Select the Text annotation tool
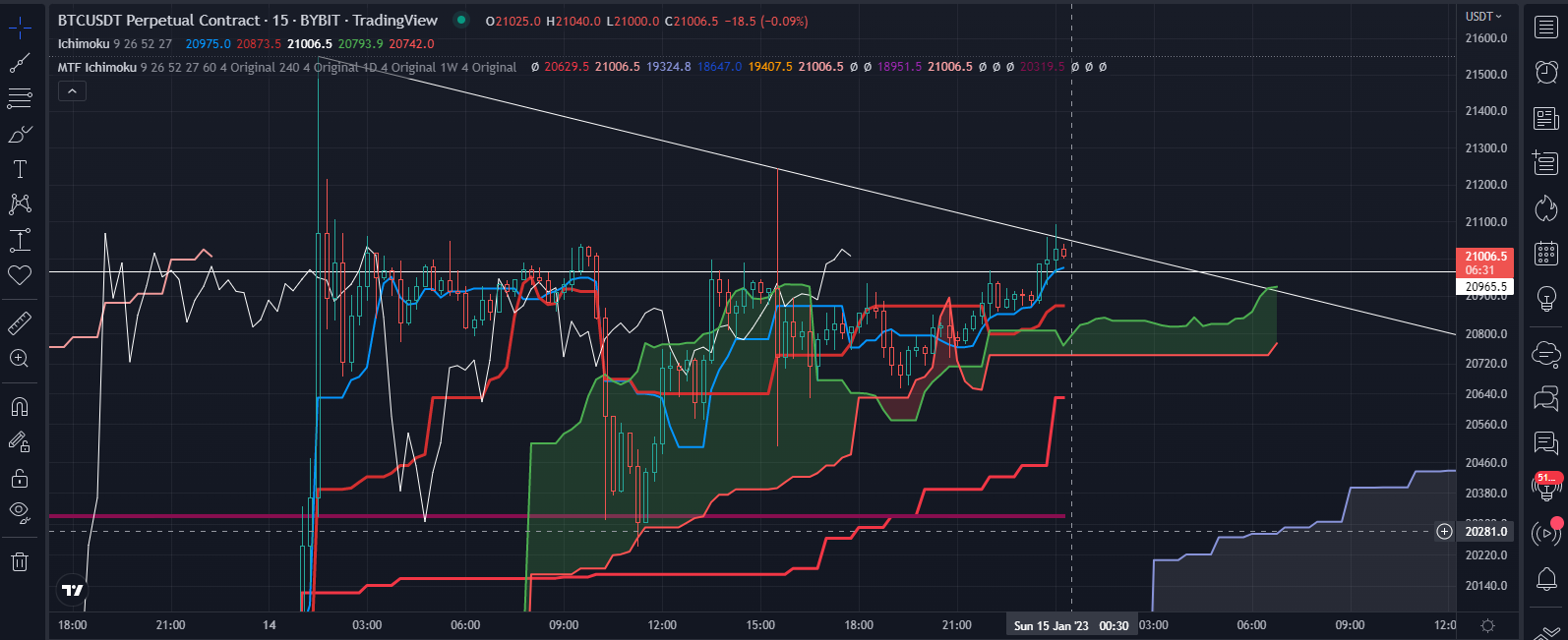 point(20,169)
